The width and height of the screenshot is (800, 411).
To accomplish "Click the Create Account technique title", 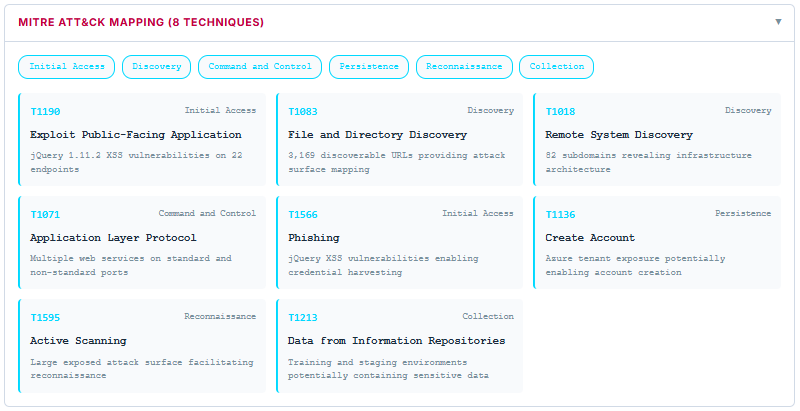I will click(590, 238).
